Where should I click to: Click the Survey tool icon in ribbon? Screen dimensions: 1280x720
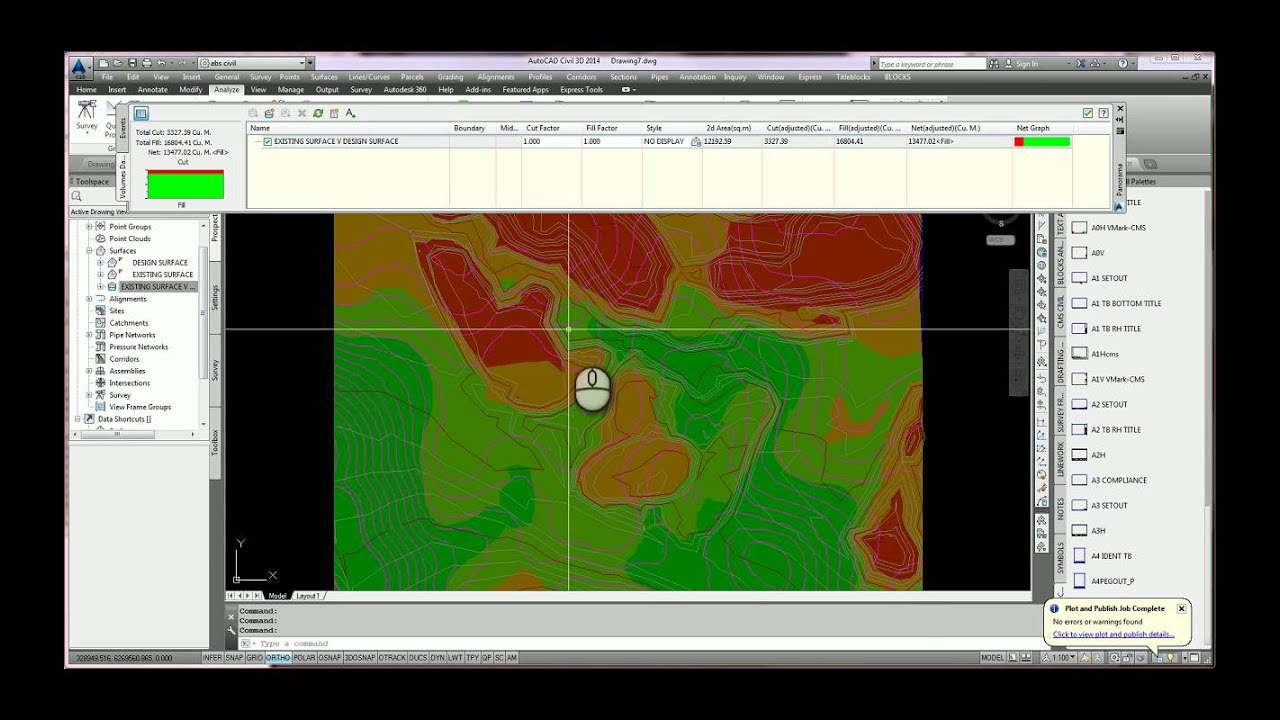(x=87, y=113)
